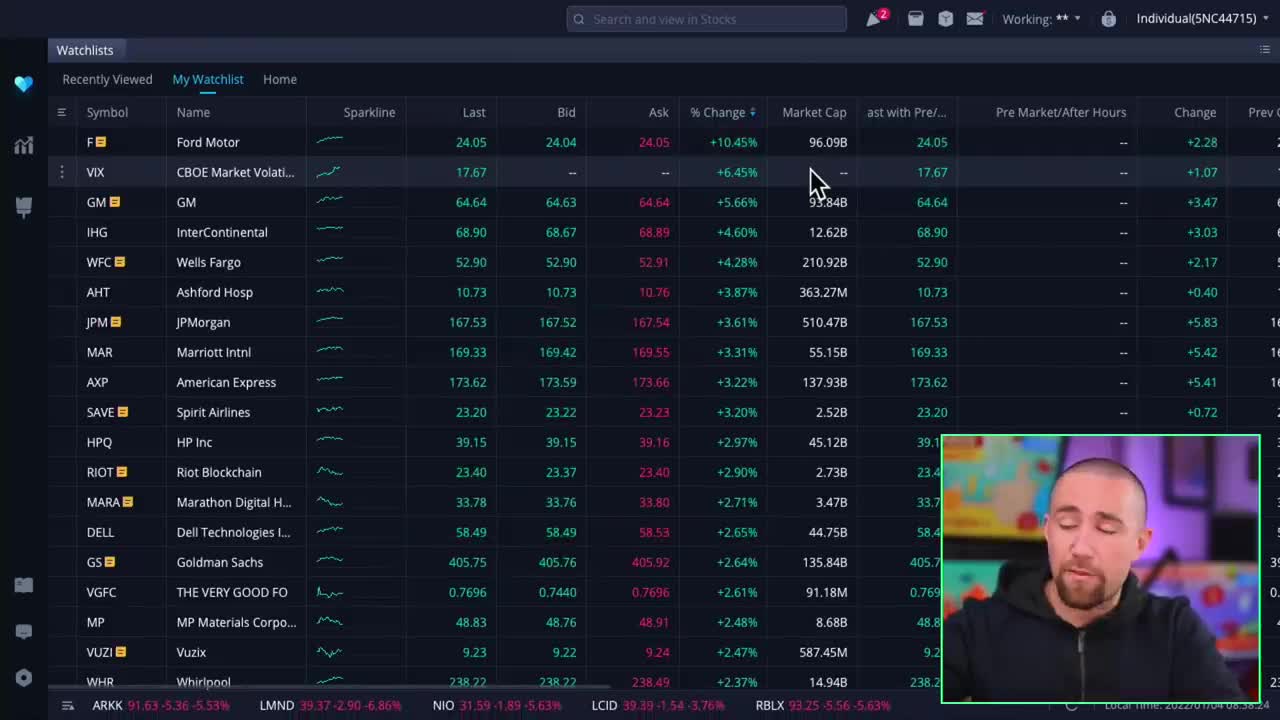This screenshot has height=720, width=1280.
Task: Click the yellow note badge next to SAVE
Action: coord(123,412)
